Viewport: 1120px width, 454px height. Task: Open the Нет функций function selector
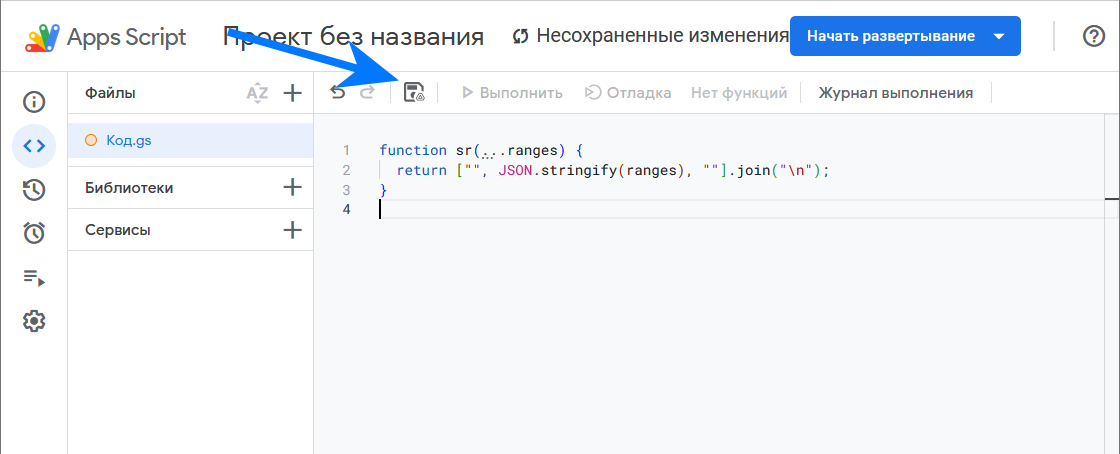pyautogui.click(x=738, y=93)
